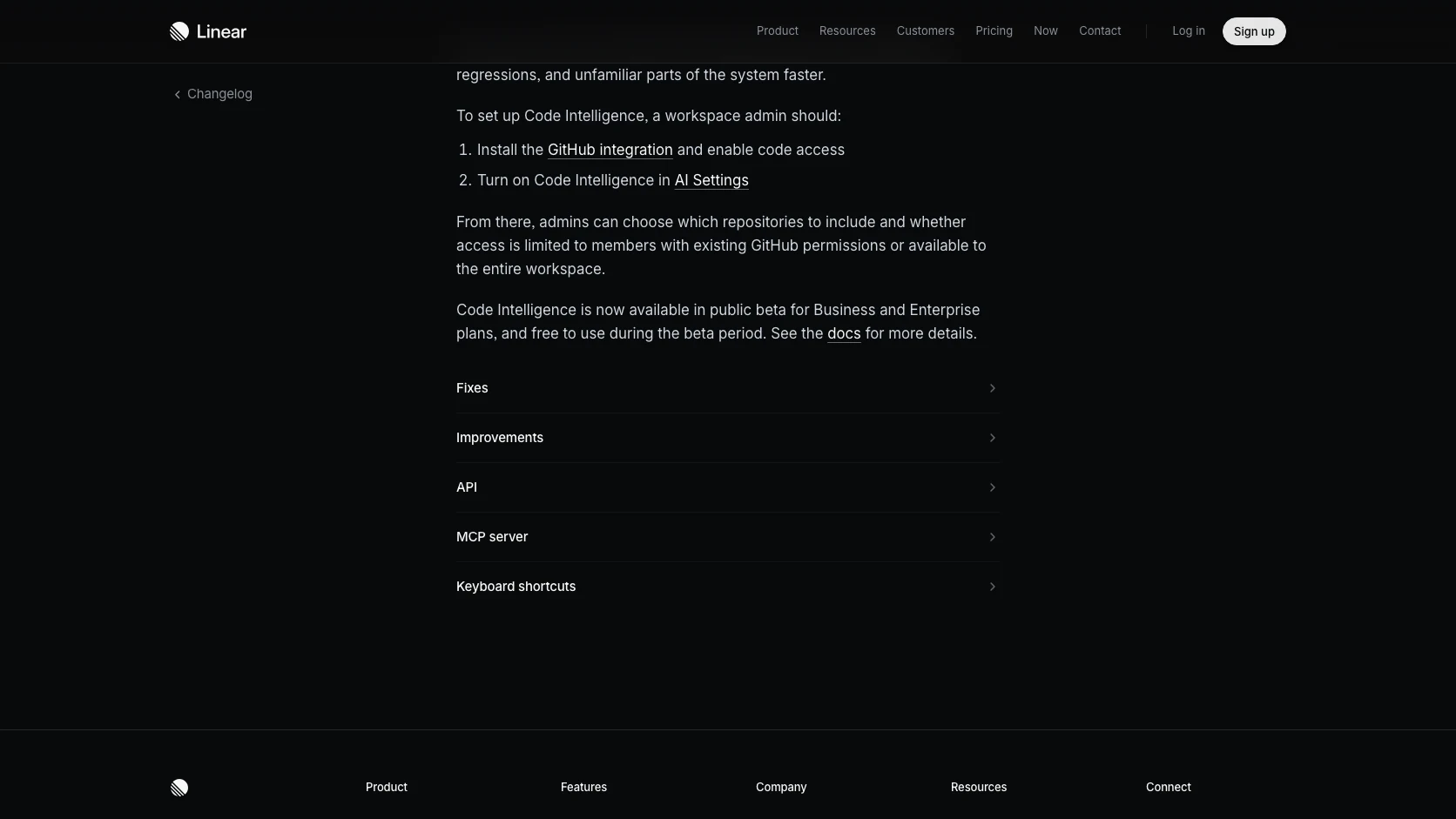Go to the Customers page
Viewport: 1456px width, 819px height.
coord(925,31)
